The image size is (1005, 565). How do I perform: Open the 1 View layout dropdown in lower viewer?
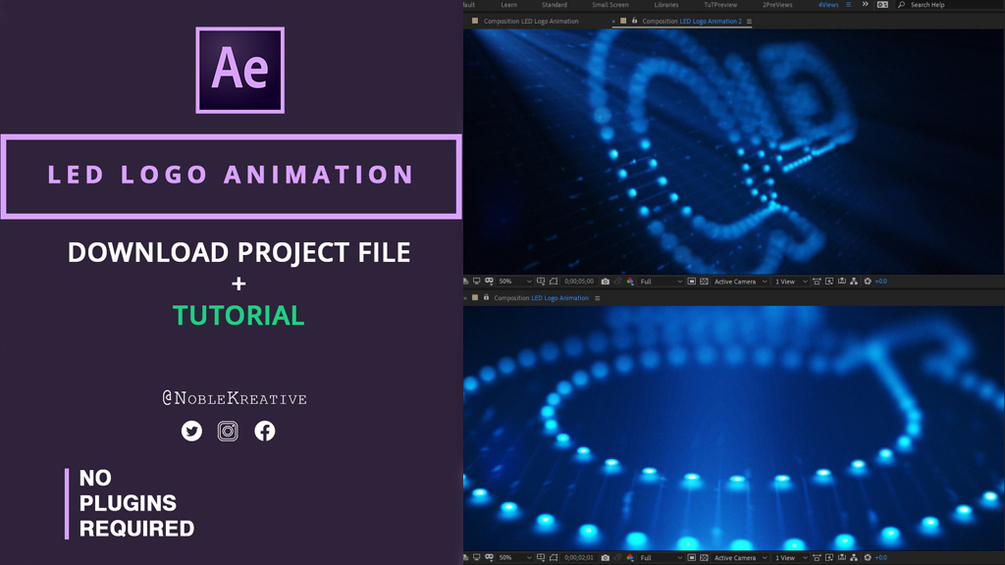(x=791, y=557)
